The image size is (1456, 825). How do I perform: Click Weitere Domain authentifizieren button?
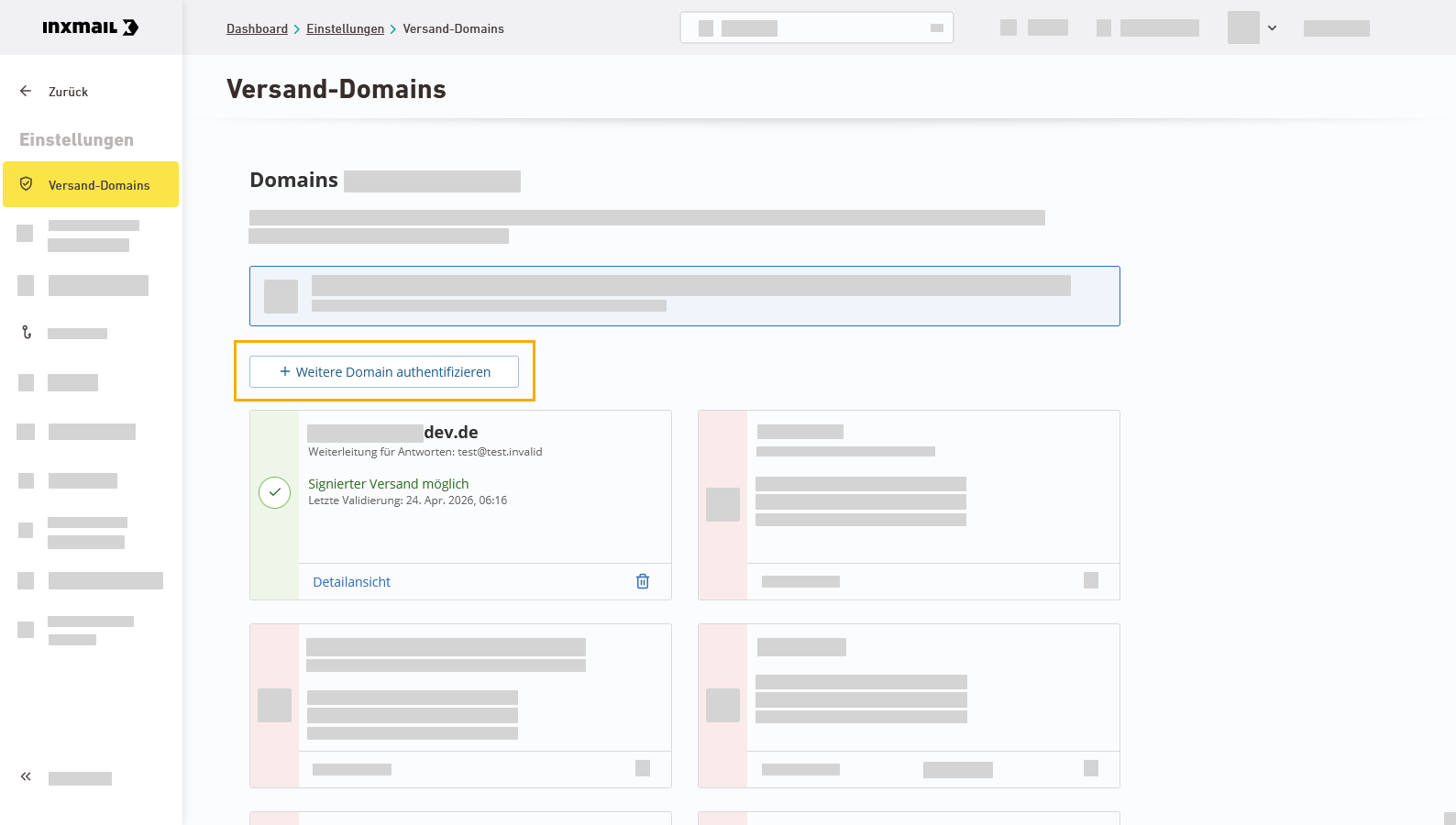(384, 371)
